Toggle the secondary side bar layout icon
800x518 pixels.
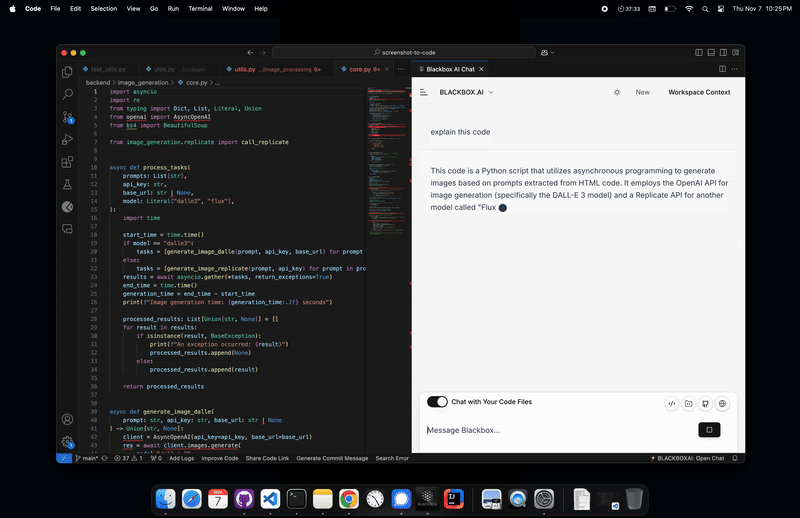click(x=723, y=53)
